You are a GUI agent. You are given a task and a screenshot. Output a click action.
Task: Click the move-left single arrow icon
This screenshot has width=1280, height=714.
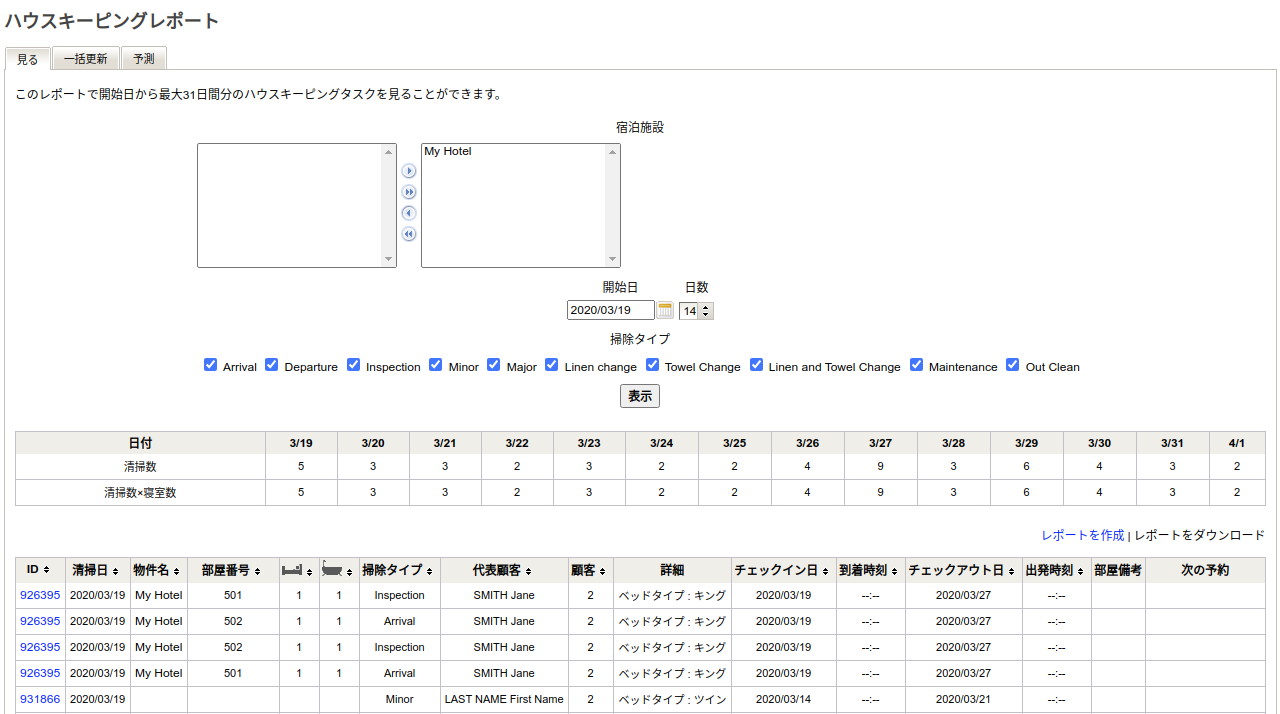[x=408, y=213]
